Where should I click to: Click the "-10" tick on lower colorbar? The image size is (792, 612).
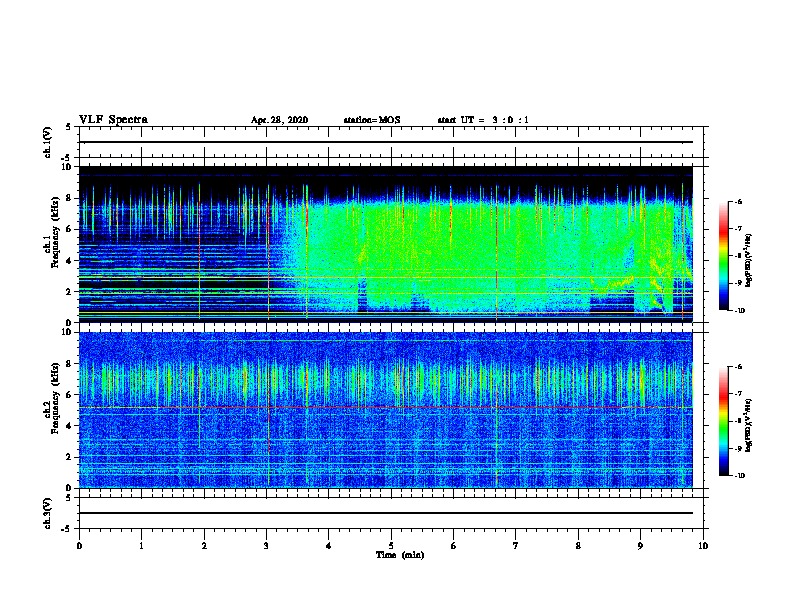739,476
